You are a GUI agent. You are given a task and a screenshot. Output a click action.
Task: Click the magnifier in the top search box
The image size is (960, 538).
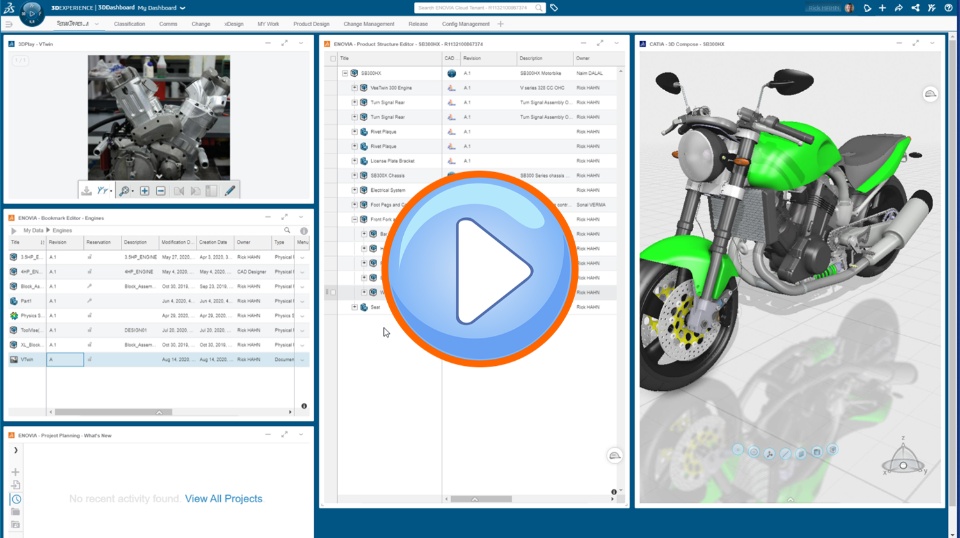(539, 8)
